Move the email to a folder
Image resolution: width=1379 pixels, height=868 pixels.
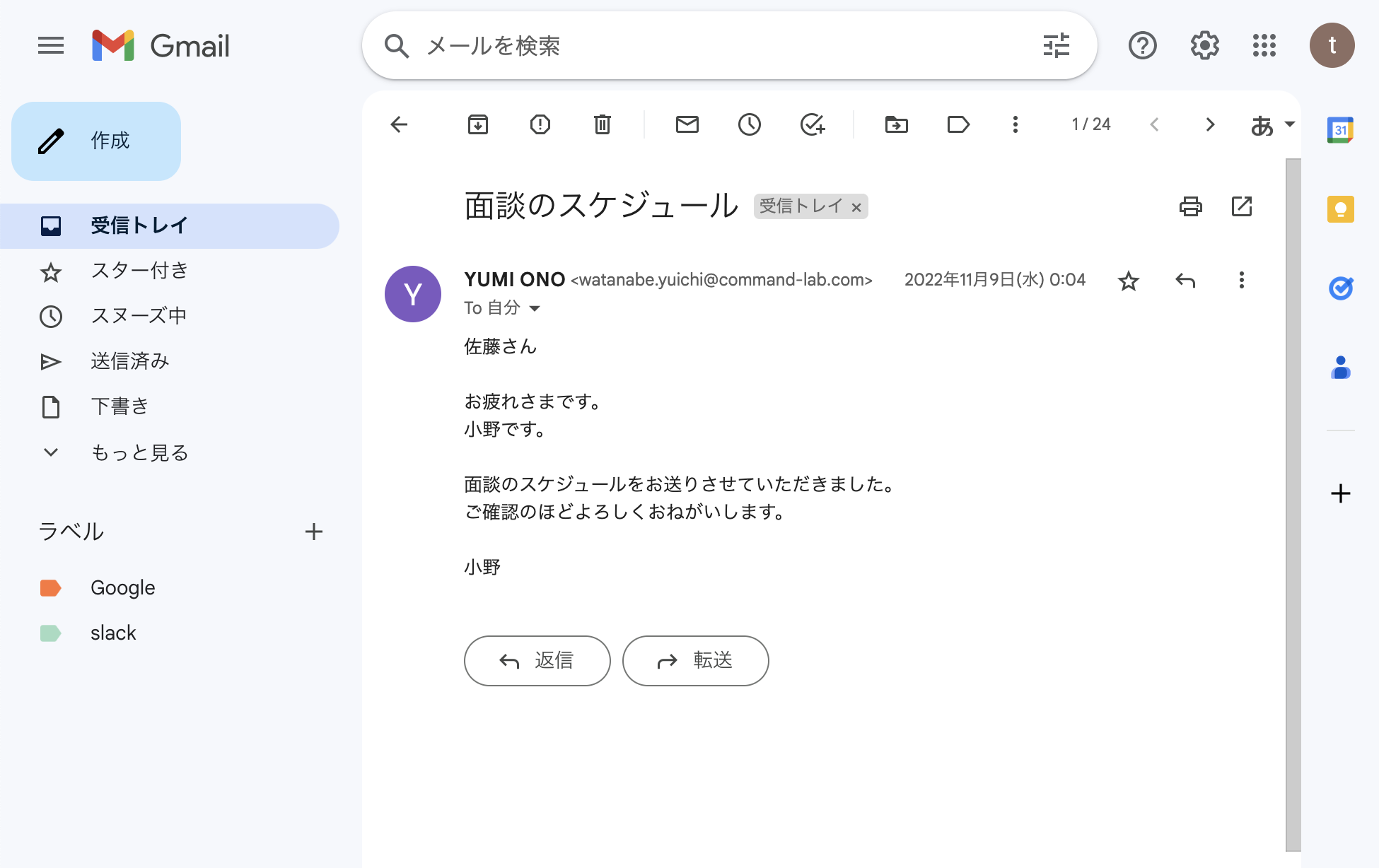tap(897, 124)
